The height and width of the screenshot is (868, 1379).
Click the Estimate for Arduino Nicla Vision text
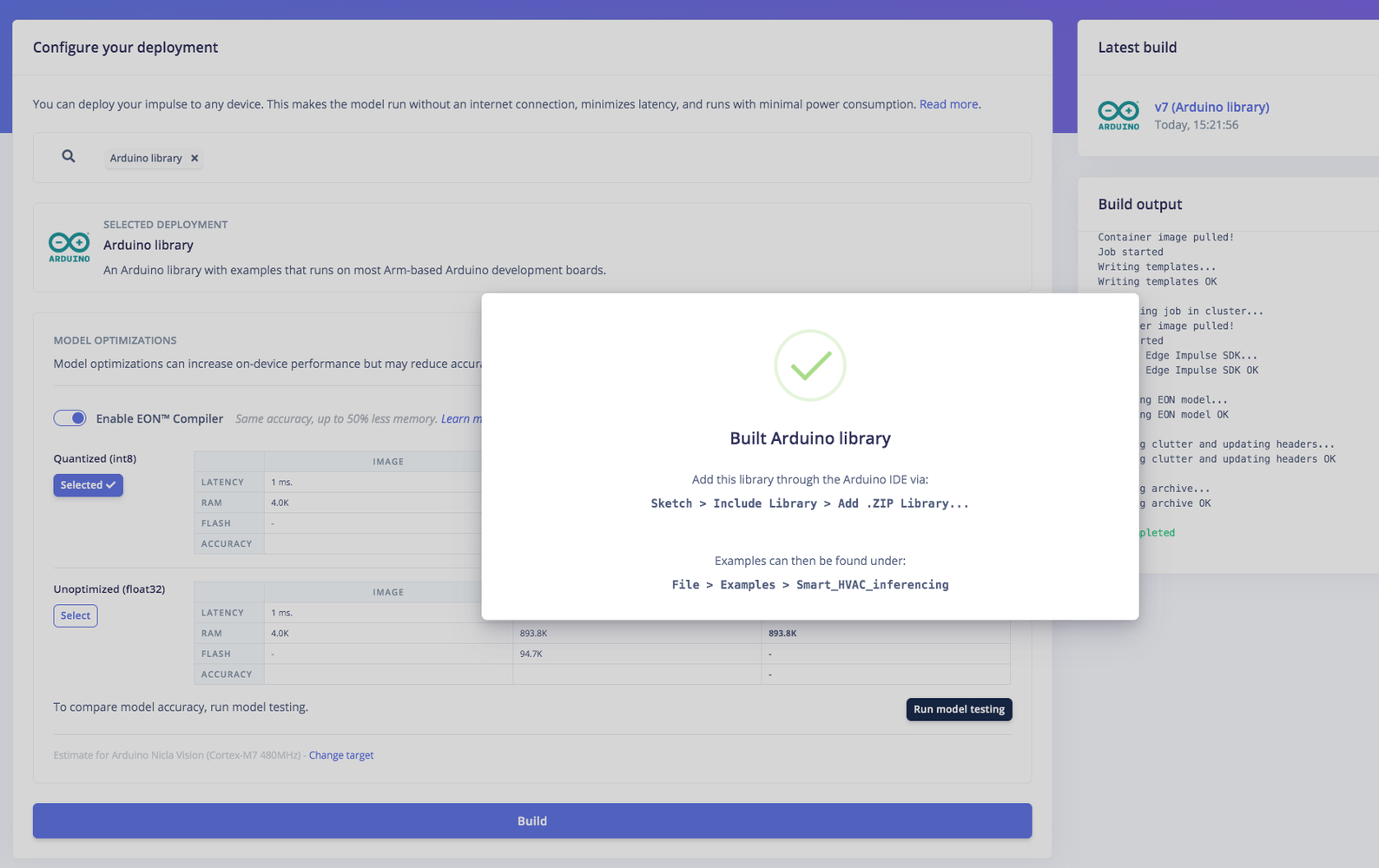coord(177,755)
